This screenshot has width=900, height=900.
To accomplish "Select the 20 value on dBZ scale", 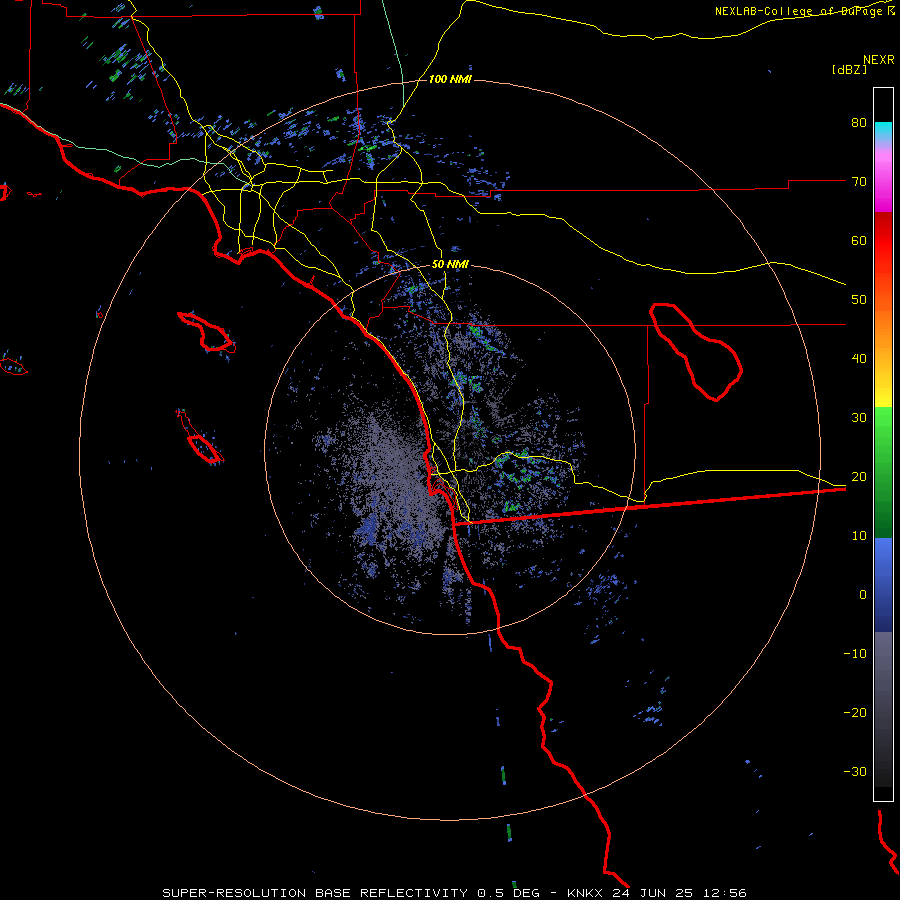I will click(x=859, y=477).
